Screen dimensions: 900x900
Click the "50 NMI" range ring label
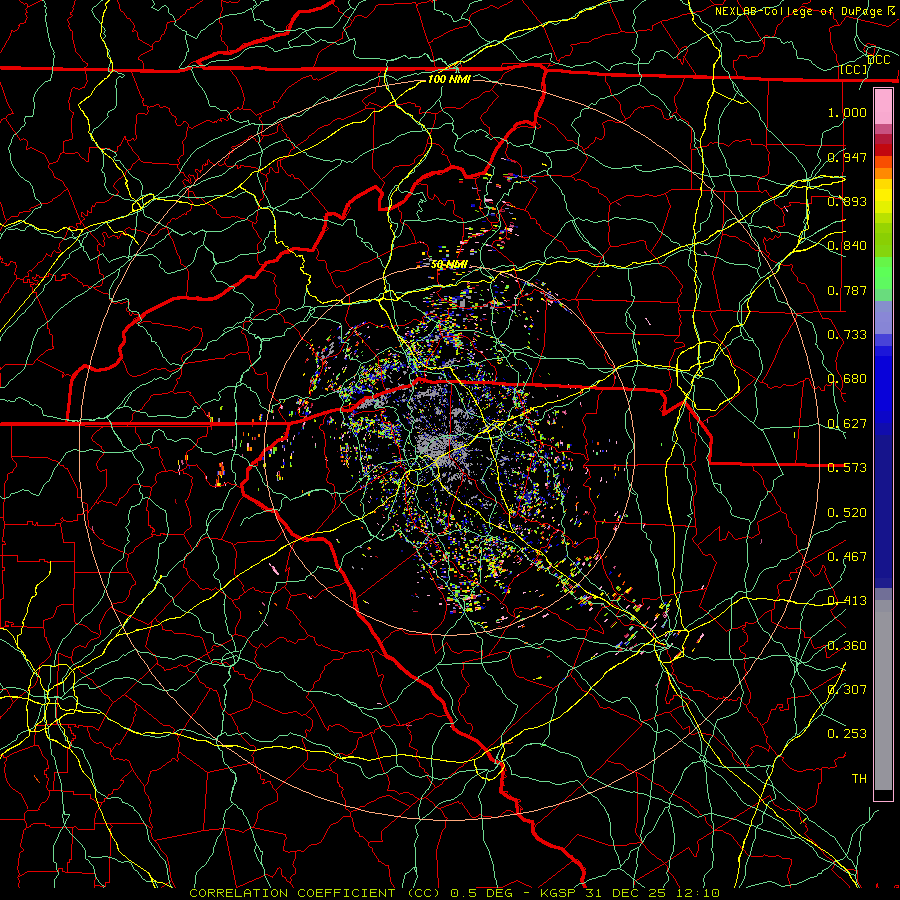pos(449,265)
